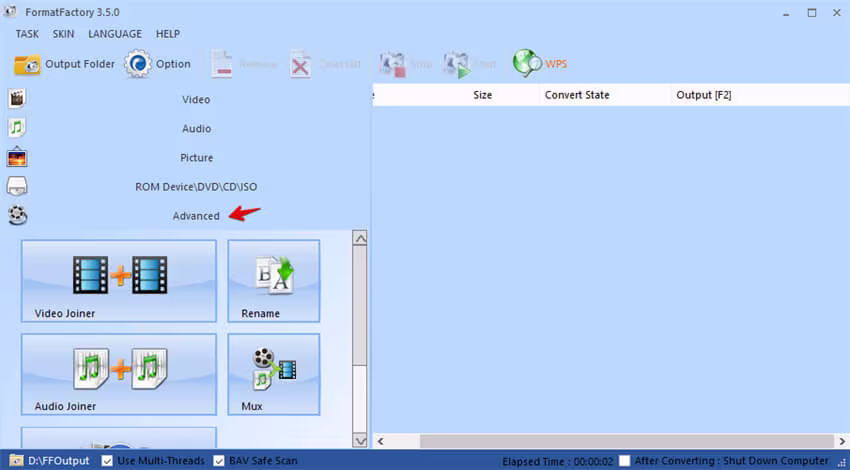
Task: Open the TASK menu
Action: click(27, 34)
